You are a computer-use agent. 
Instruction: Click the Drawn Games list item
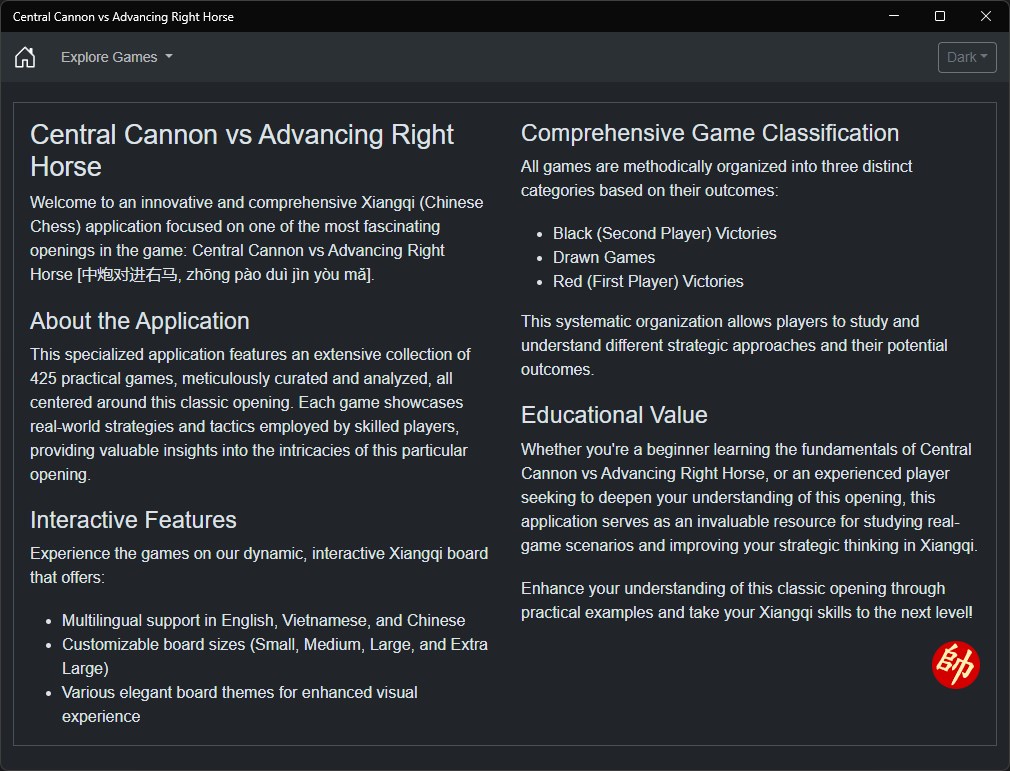(x=604, y=257)
